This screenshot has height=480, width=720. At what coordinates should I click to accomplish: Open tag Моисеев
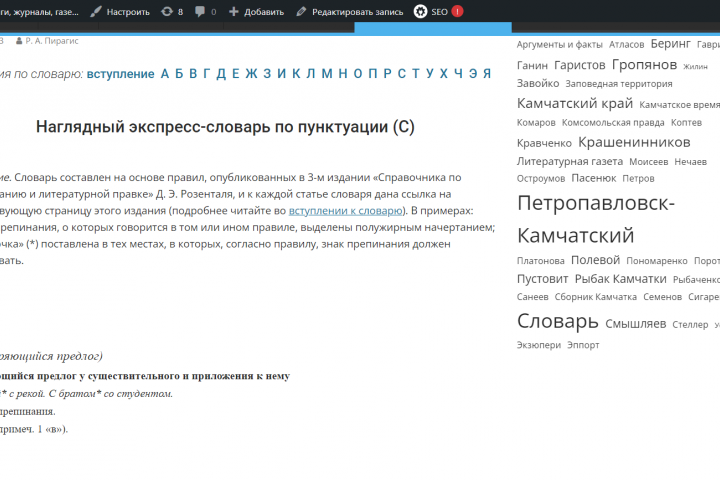click(x=648, y=162)
